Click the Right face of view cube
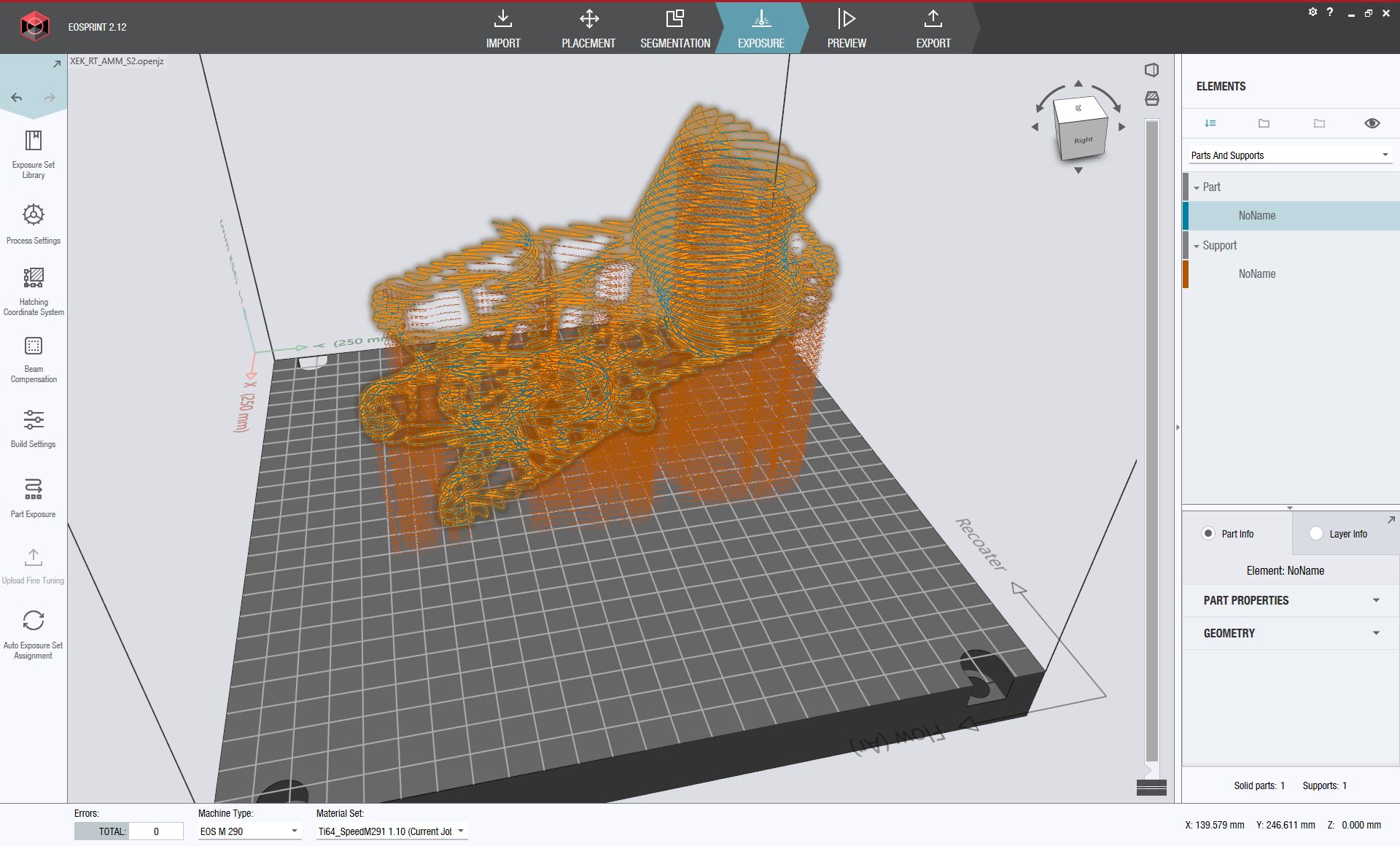1400x846 pixels. pyautogui.click(x=1083, y=140)
